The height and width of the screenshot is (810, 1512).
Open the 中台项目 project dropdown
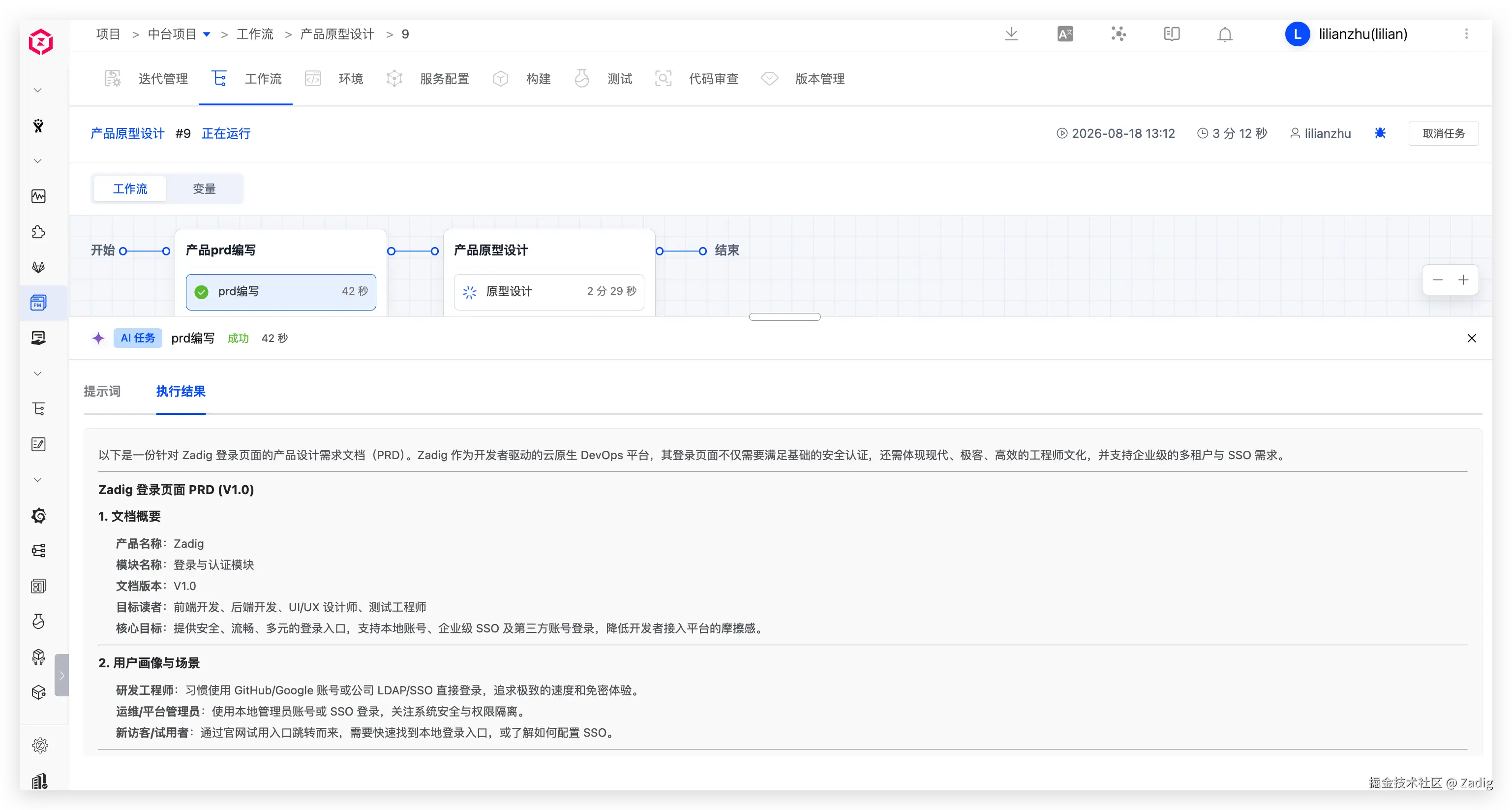click(179, 34)
